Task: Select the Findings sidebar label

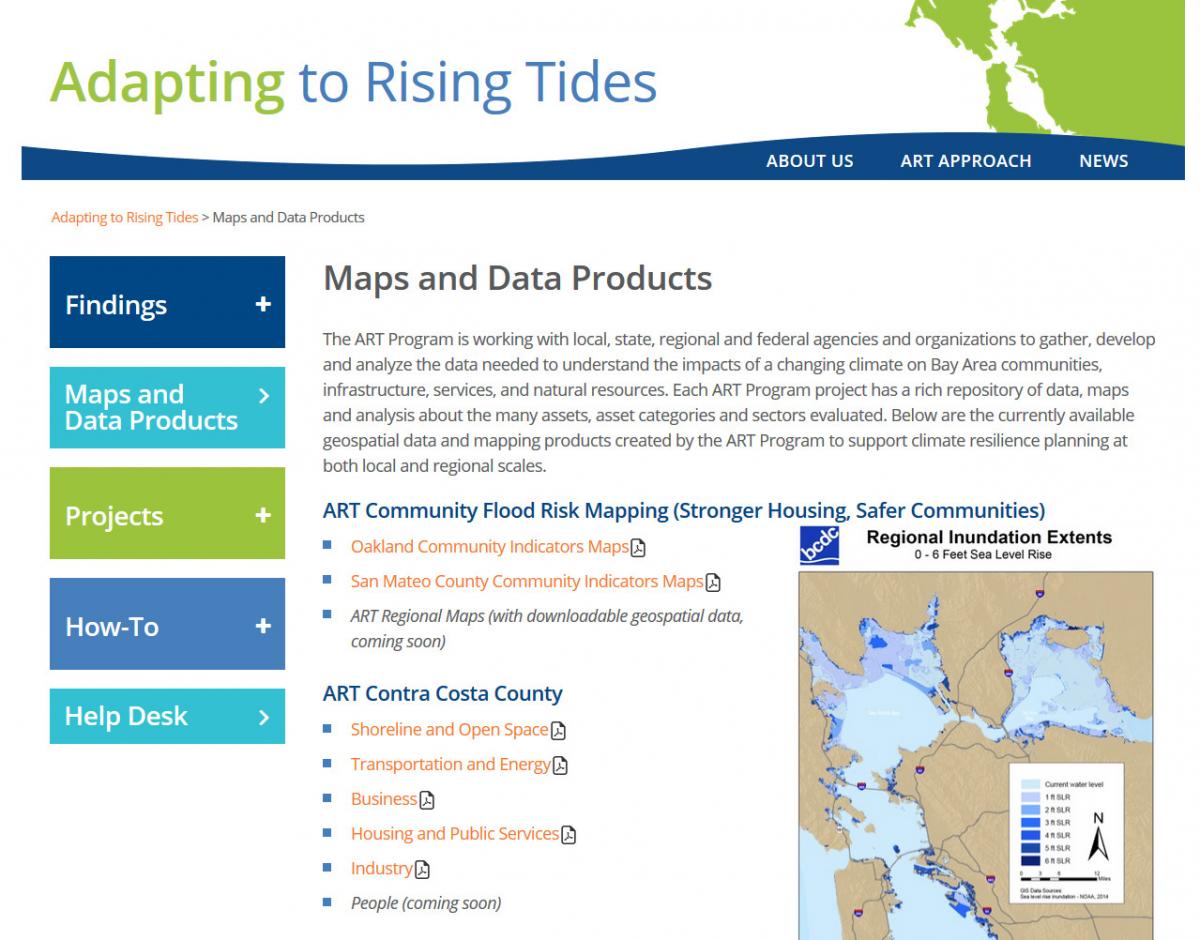Action: click(116, 305)
